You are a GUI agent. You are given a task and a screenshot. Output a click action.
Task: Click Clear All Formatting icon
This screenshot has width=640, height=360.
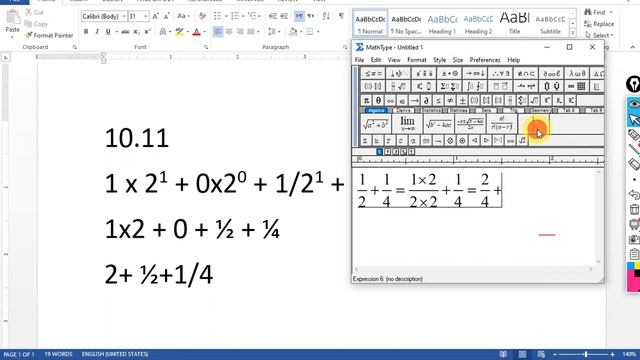(x=202, y=16)
